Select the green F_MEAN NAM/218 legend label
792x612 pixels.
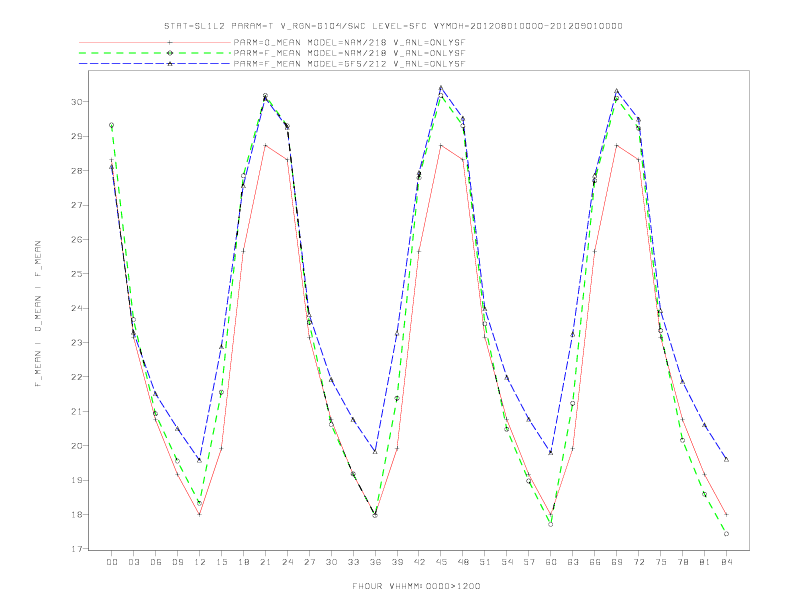[x=349, y=53]
